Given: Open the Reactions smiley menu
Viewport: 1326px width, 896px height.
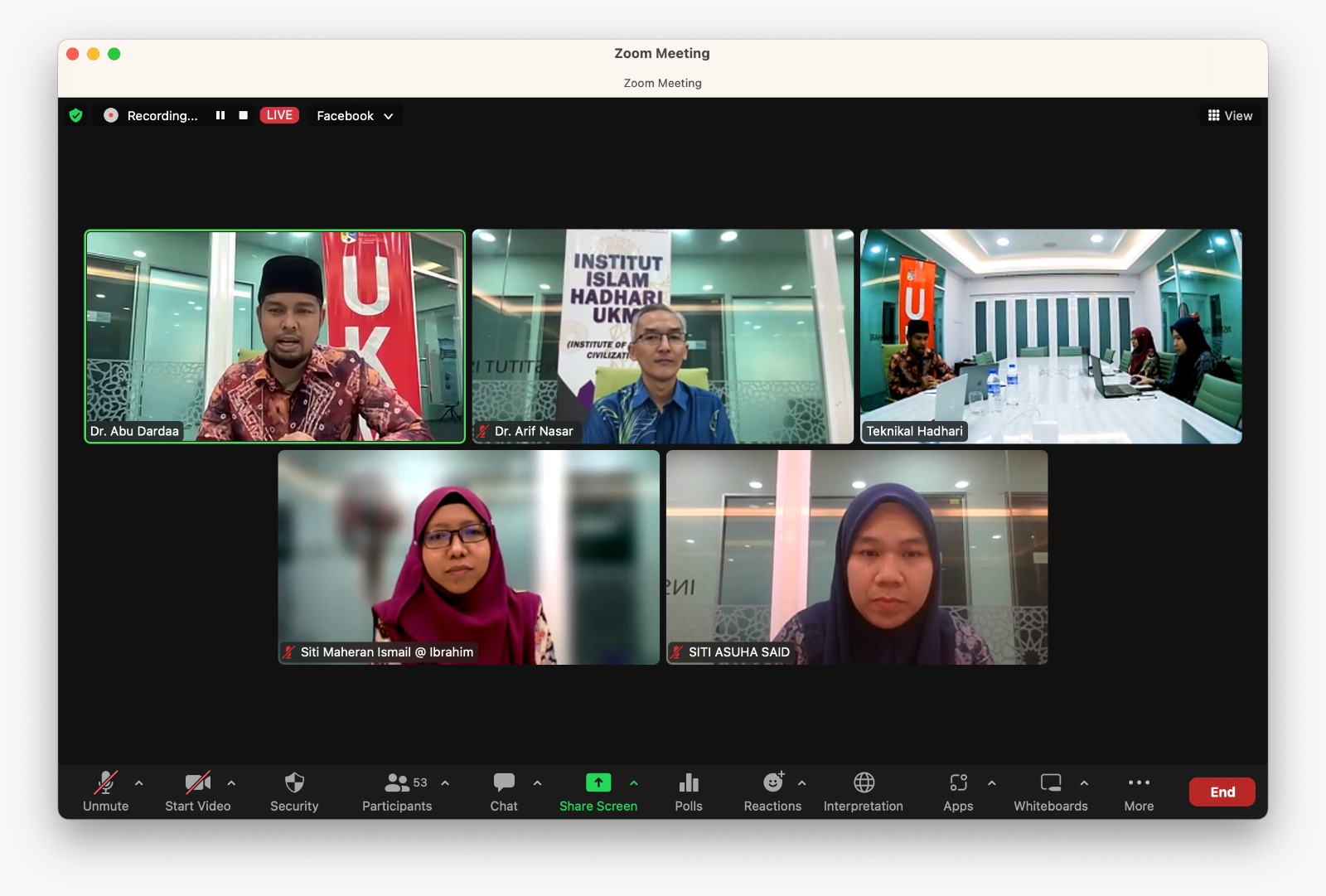Looking at the screenshot, I should coord(772,792).
